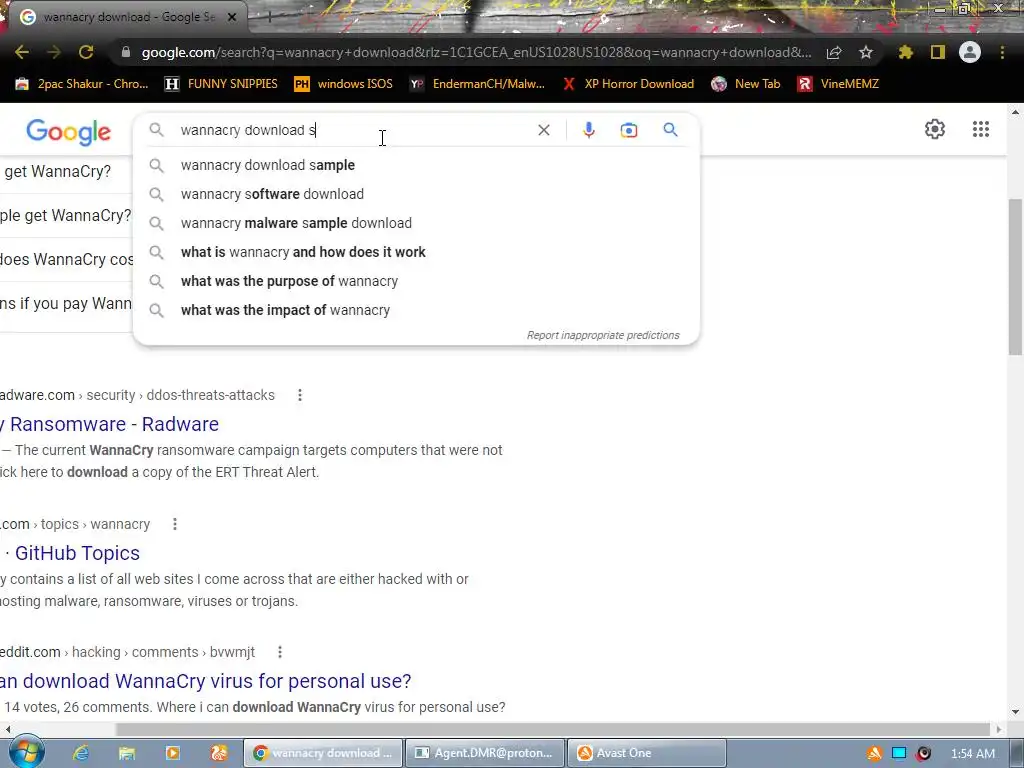1024x768 pixels.
Task: Choose suggestion what was the purpose of wannacry
Action: [x=416, y=281]
